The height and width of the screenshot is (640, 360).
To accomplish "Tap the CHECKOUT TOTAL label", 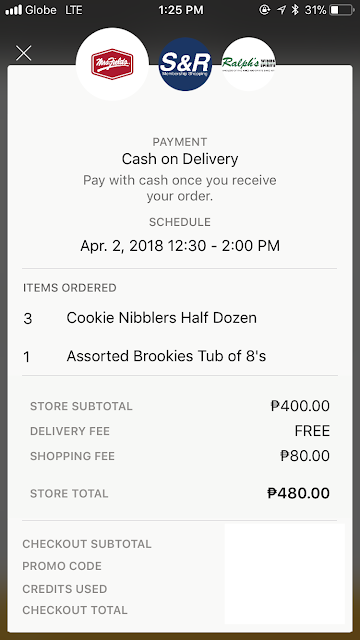I will 75,610.
